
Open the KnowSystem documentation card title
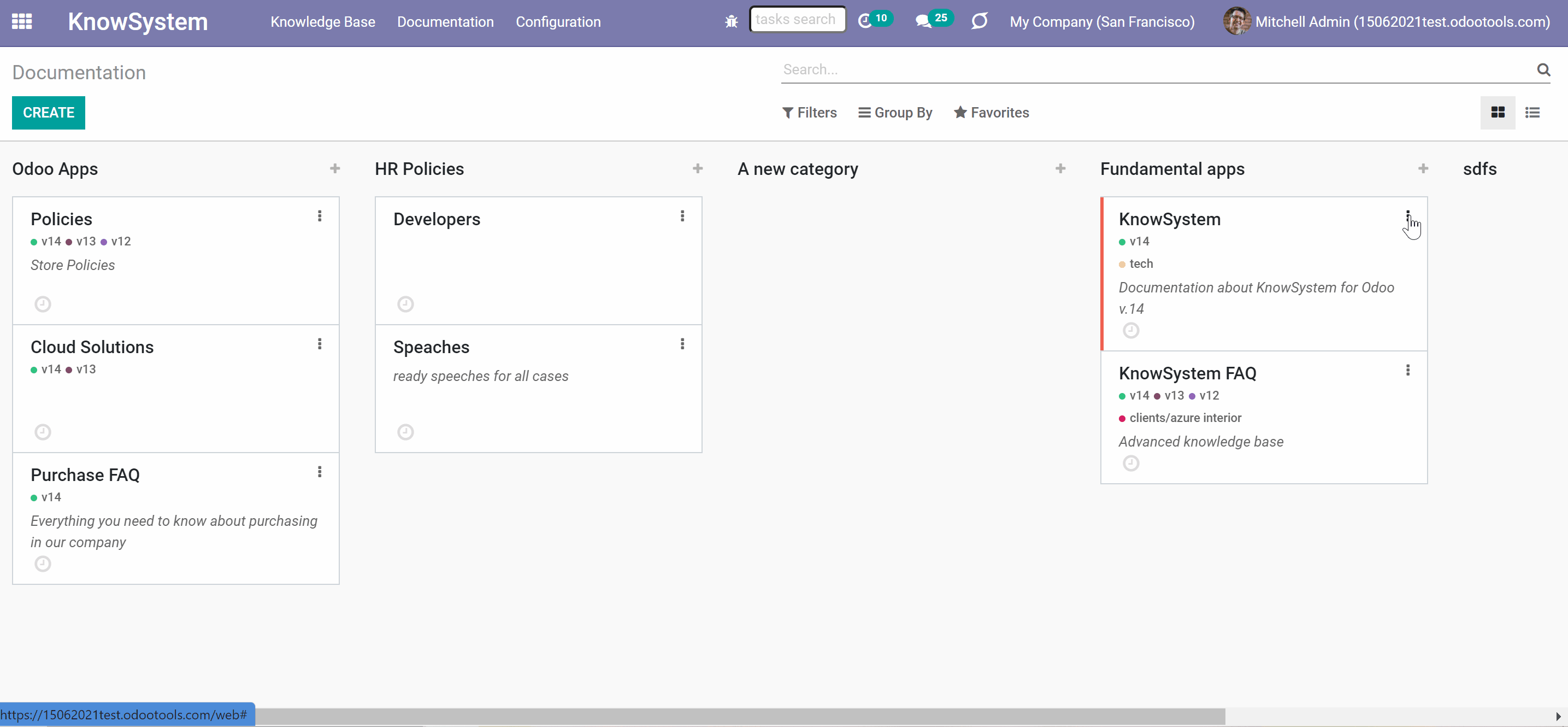(1169, 219)
